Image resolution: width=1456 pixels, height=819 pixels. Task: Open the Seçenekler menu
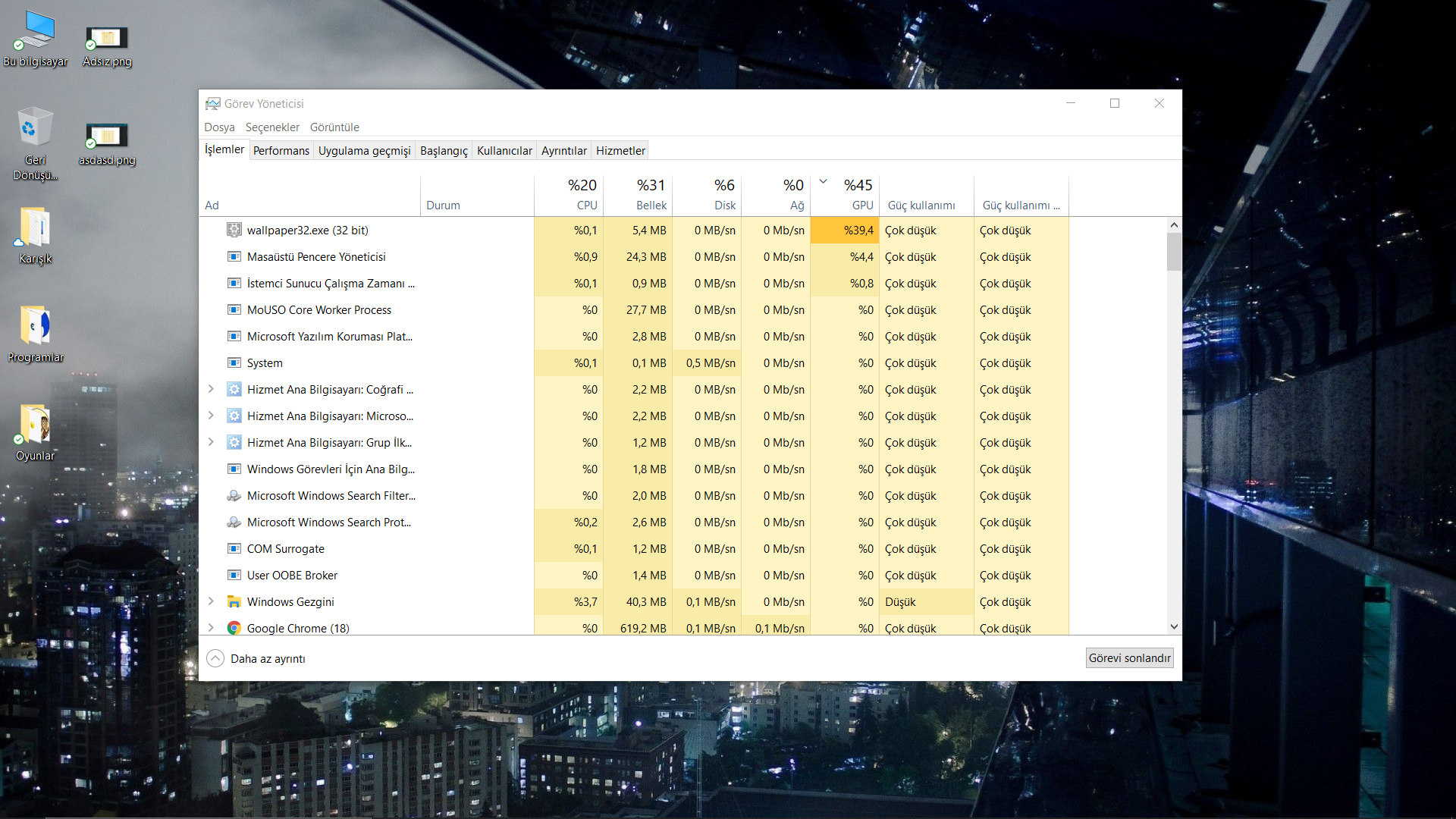tap(272, 127)
